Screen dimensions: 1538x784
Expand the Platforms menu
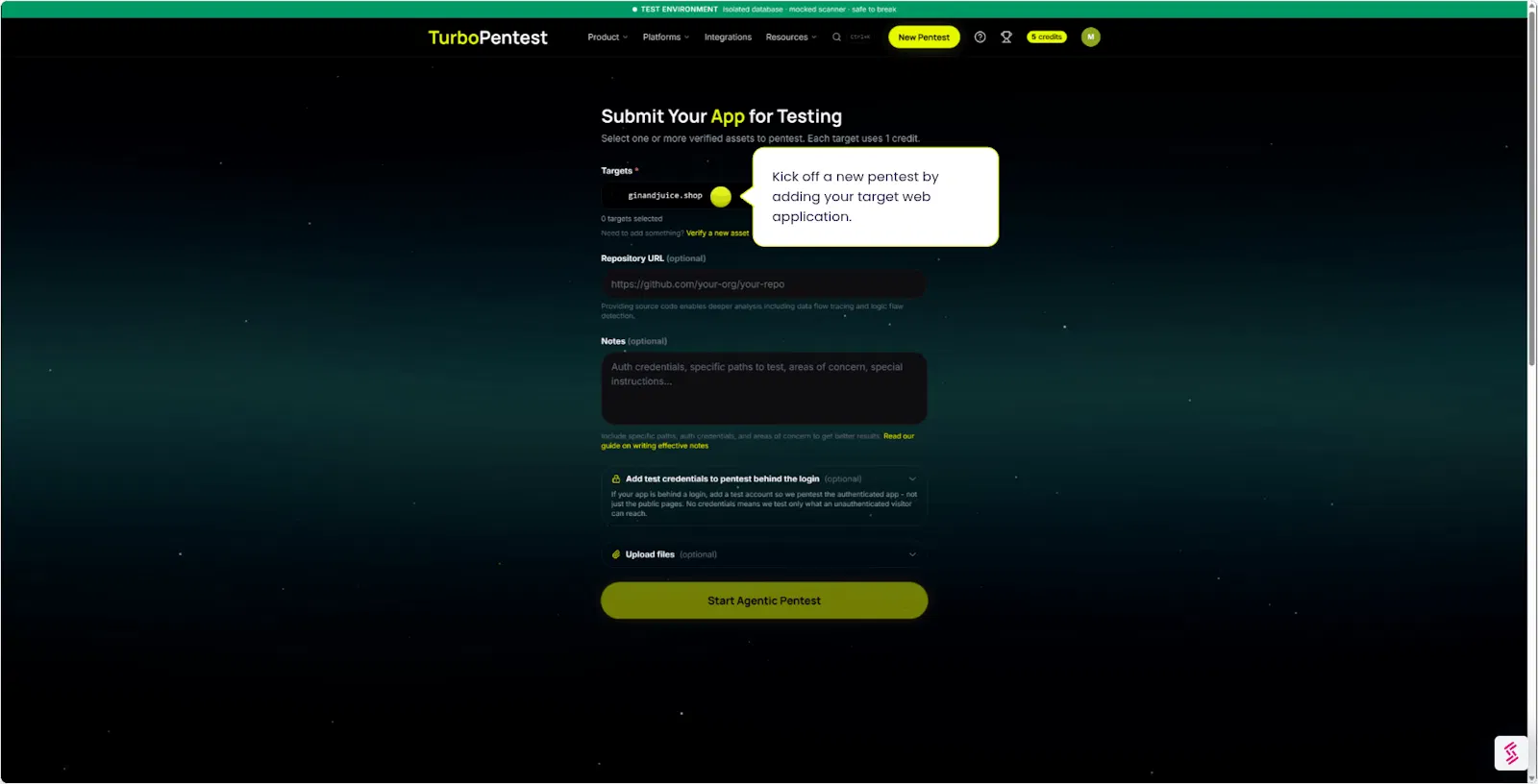pyautogui.click(x=665, y=37)
